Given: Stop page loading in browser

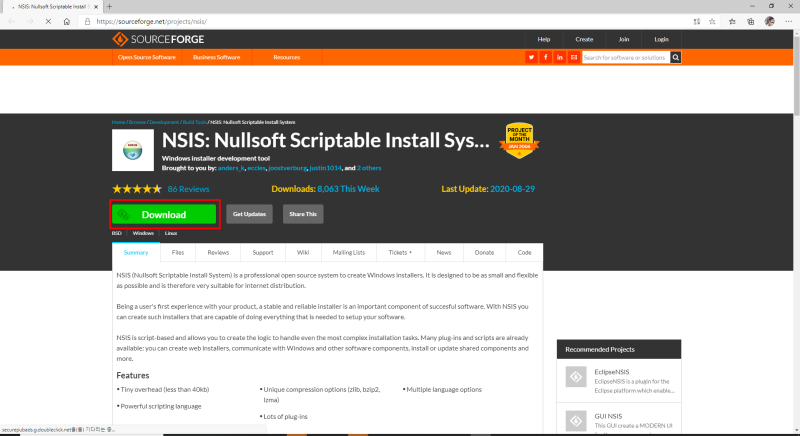Looking at the screenshot, I should 48,21.
